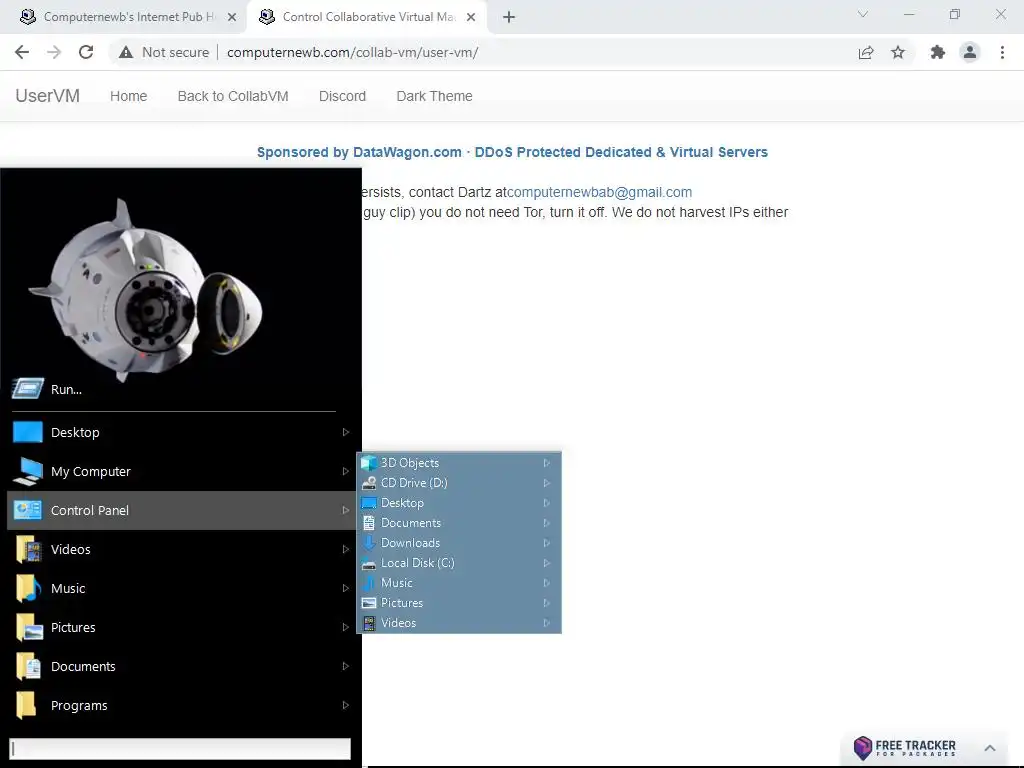The height and width of the screenshot is (768, 1024).
Task: Open Back to CollabVM link
Action: (x=233, y=96)
